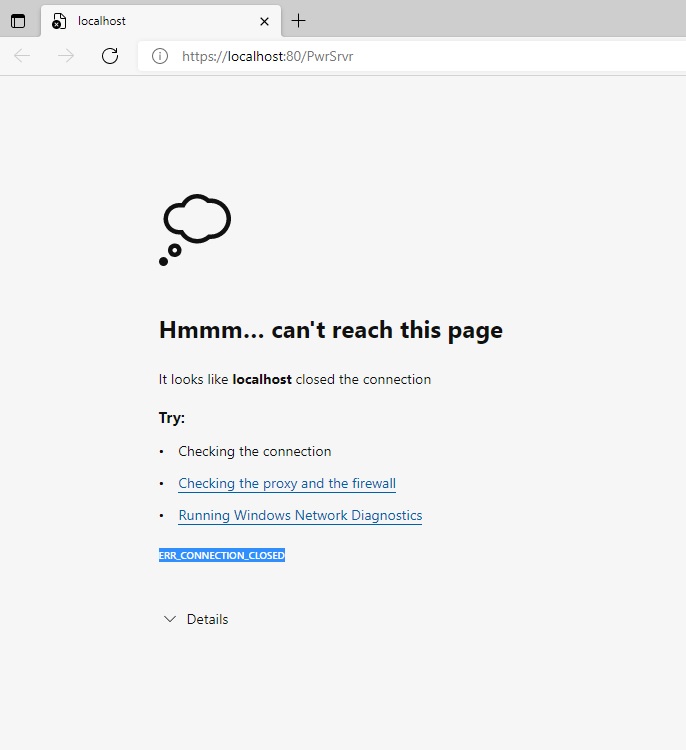686x750 pixels.
Task: Go forward using the forward arrow
Action: [66, 56]
